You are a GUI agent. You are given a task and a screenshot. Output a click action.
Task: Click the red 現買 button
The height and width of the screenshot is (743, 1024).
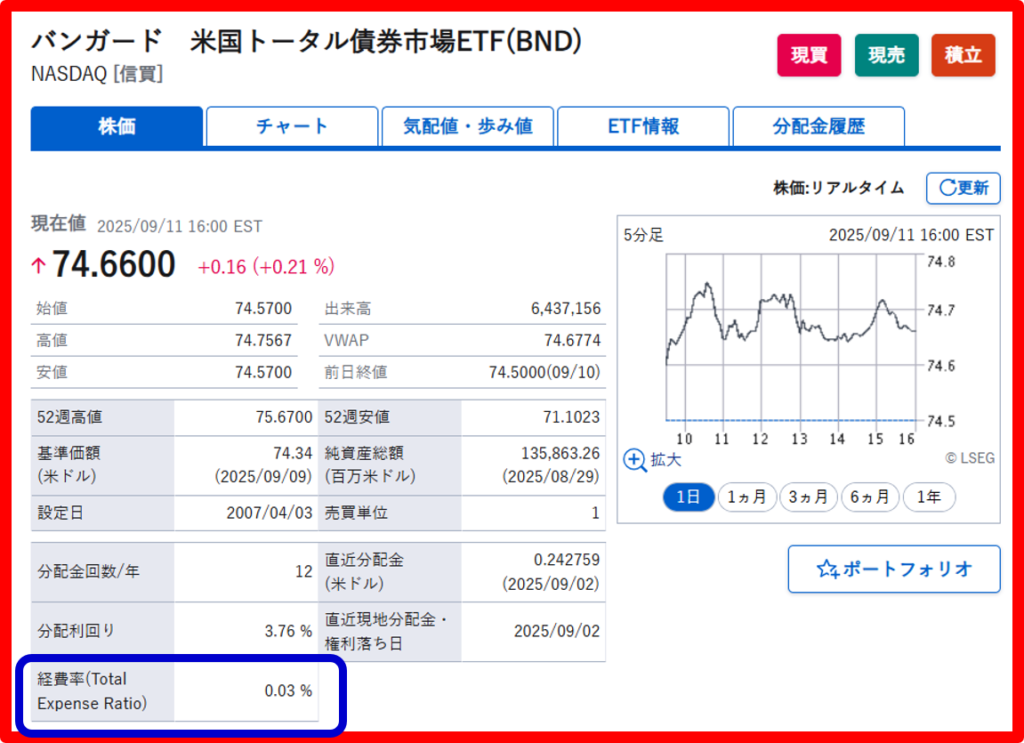pos(809,55)
